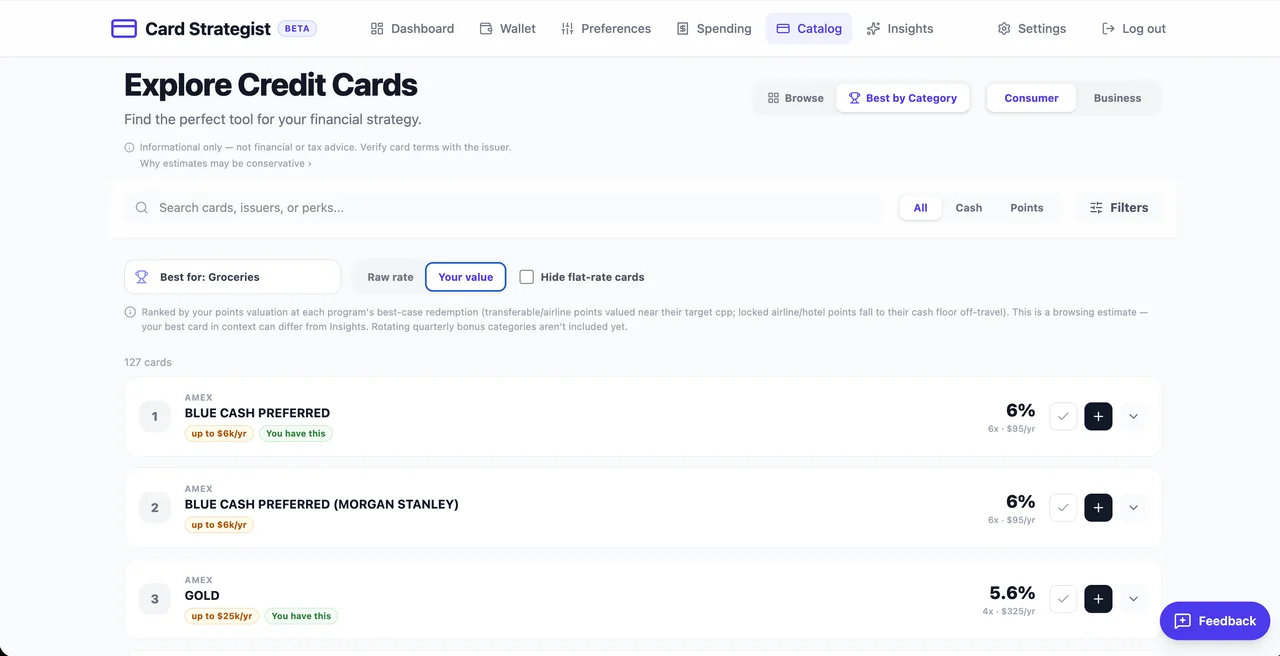Open the Filters panel

[1119, 208]
